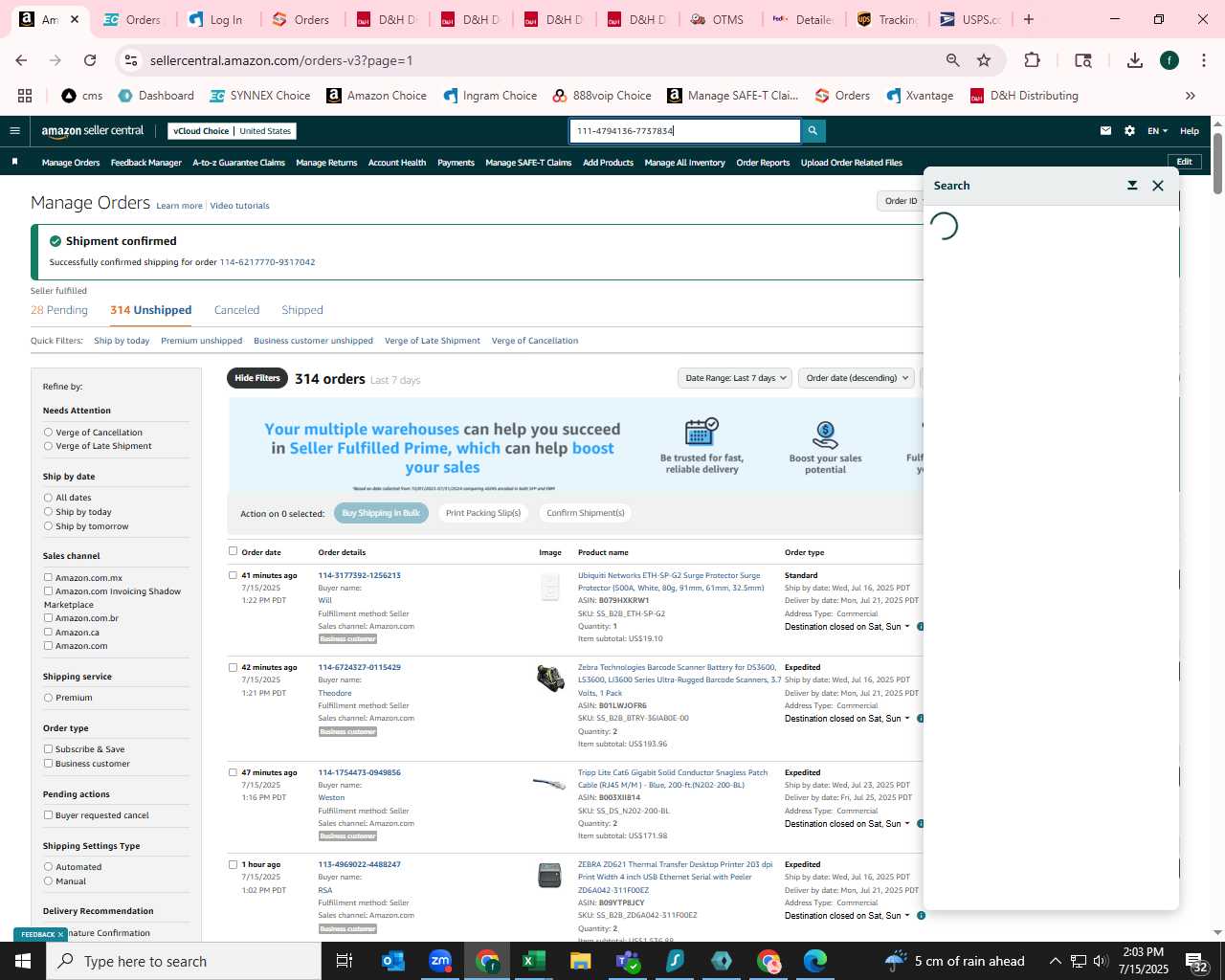
Task: Open Zoom from the taskbar
Action: [x=440, y=961]
